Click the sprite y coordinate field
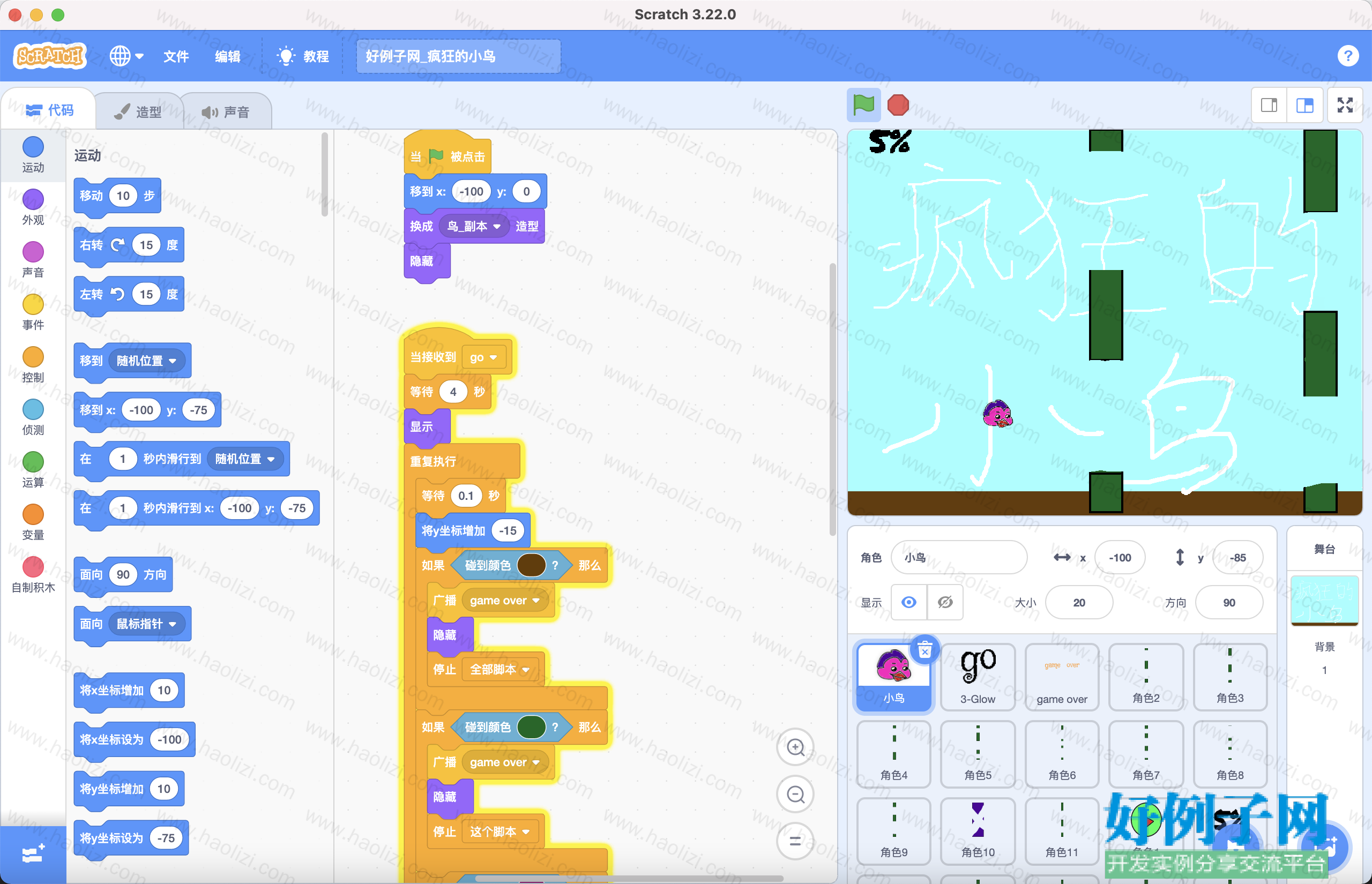The height and width of the screenshot is (884, 1372). point(1237,557)
